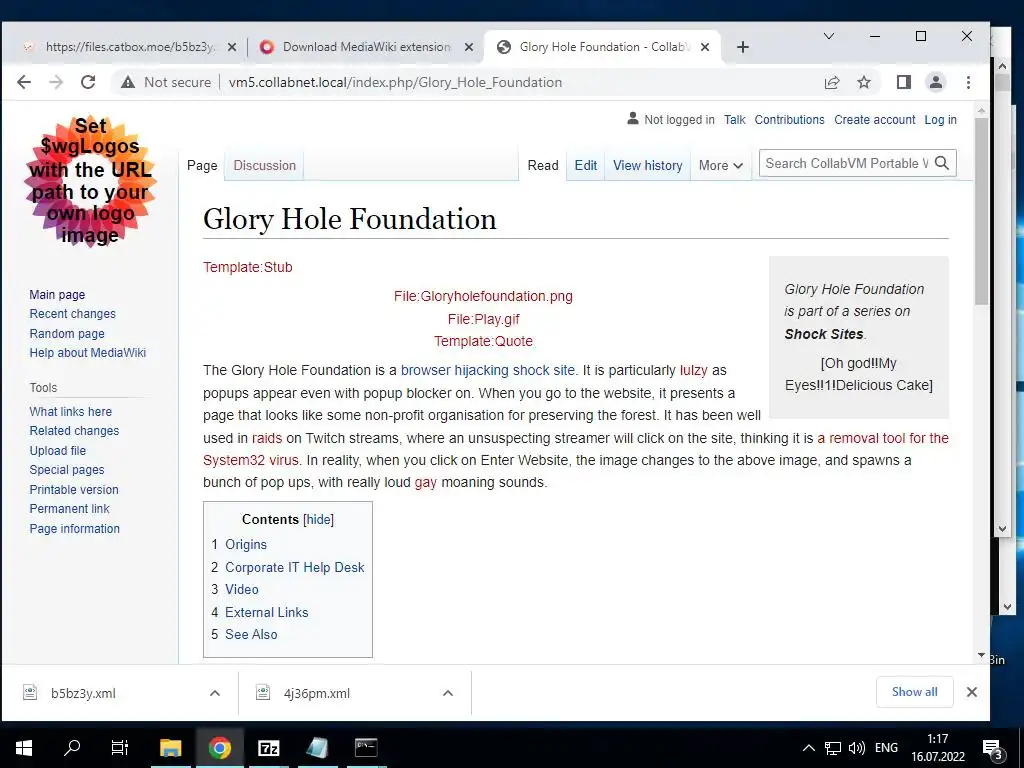The height and width of the screenshot is (768, 1024).
Task: Close the catbox.moe tab
Action: (232, 47)
